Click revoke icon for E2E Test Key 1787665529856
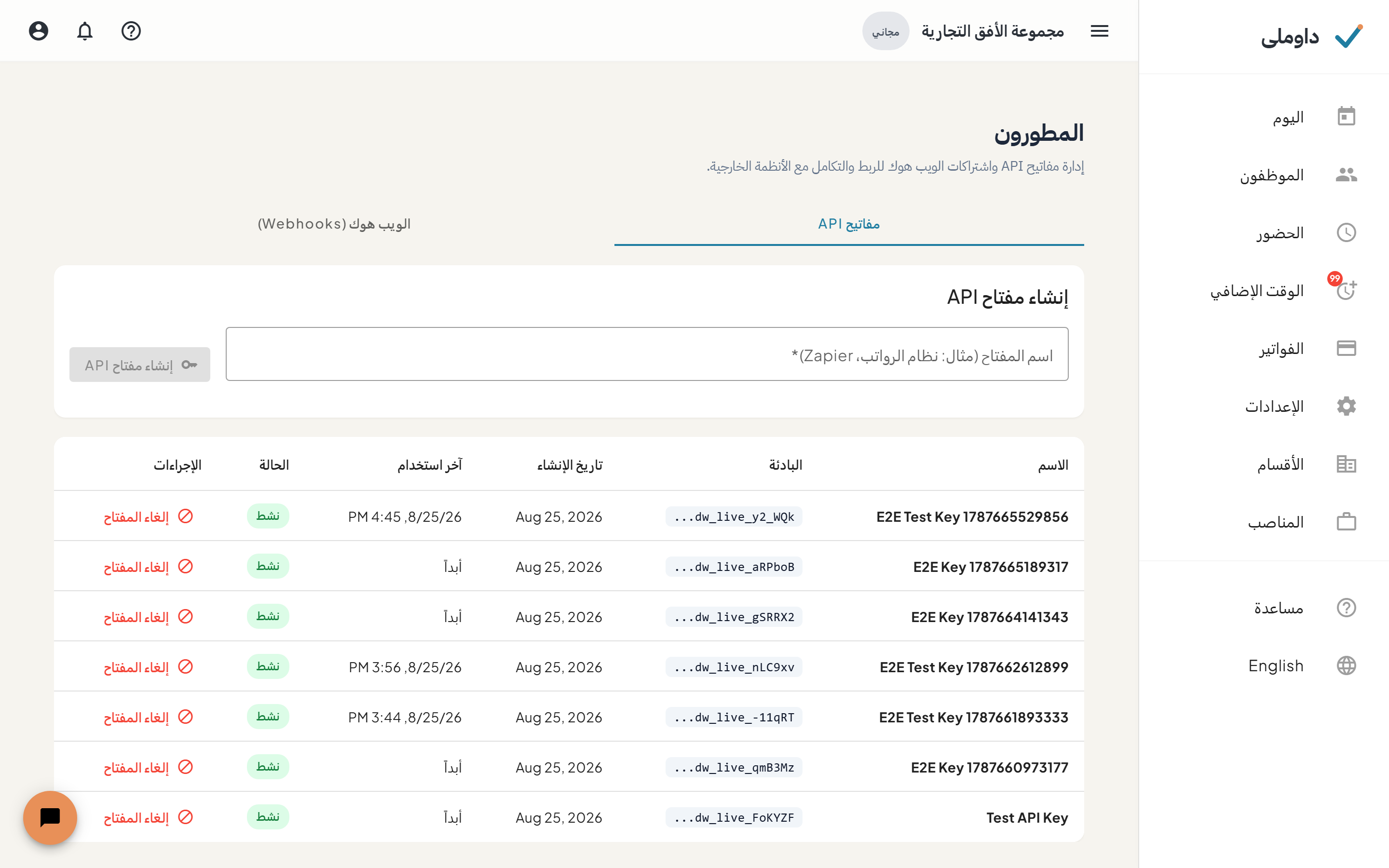 185,516
